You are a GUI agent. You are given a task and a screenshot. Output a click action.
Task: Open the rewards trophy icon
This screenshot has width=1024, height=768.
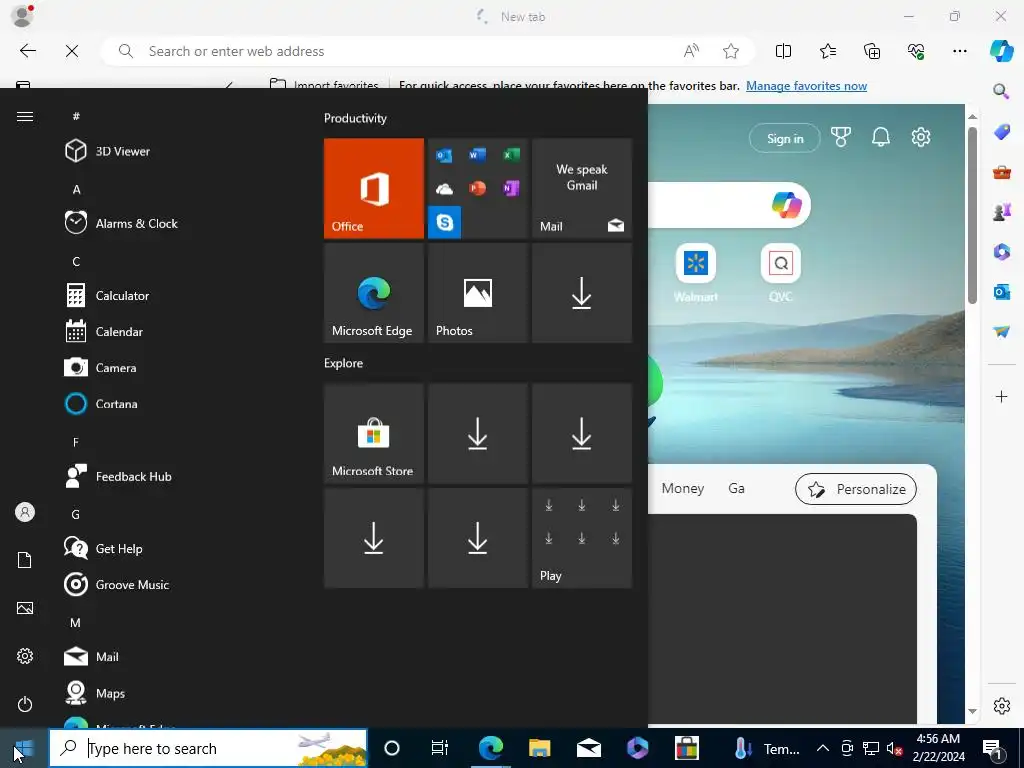tap(840, 137)
